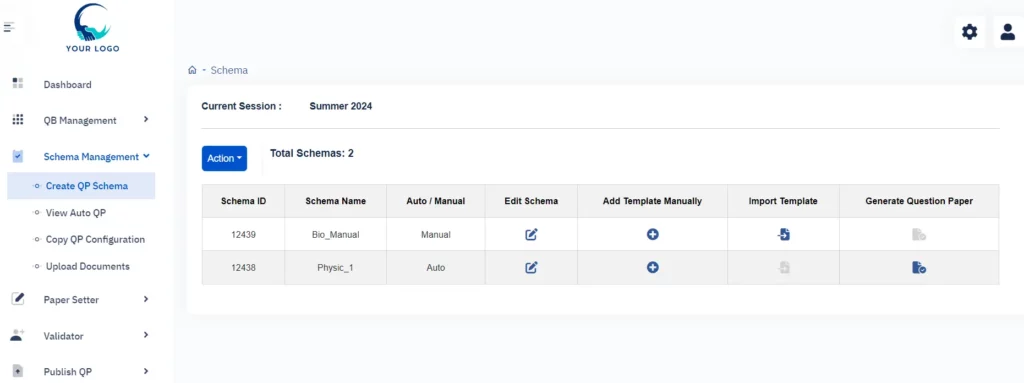Viewport: 1024px width, 383px height.
Task: Select schema ID 12438 cell
Action: (243, 267)
